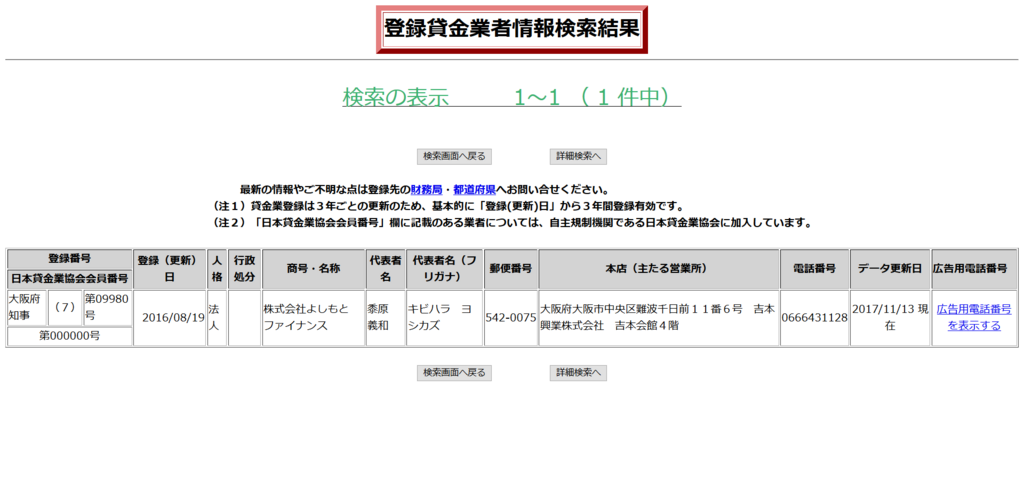Click the 商号・名称 column header
Viewport: 1024px width, 484px height.
coord(313,269)
